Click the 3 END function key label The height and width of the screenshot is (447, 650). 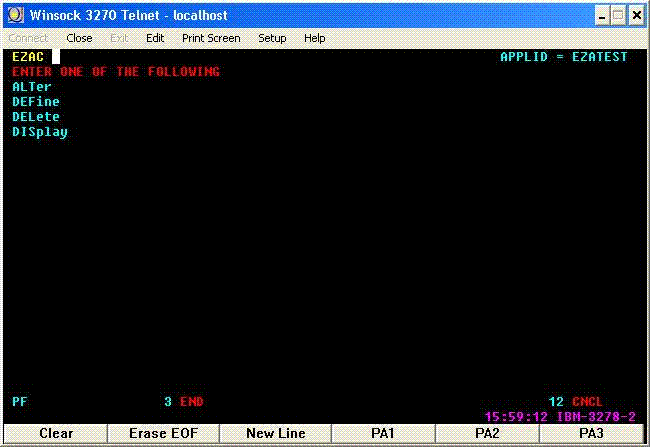coord(184,402)
